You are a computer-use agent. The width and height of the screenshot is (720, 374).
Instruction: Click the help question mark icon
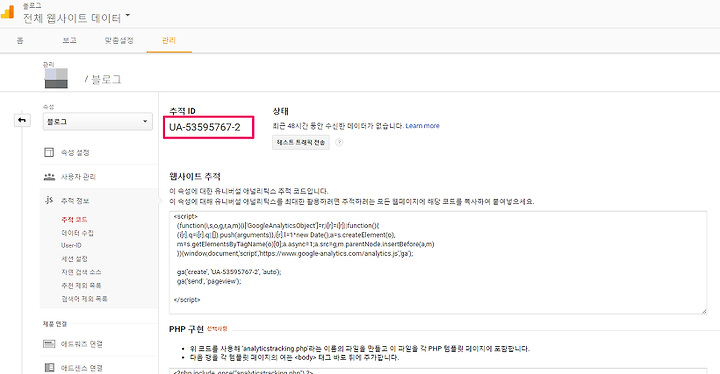339,142
